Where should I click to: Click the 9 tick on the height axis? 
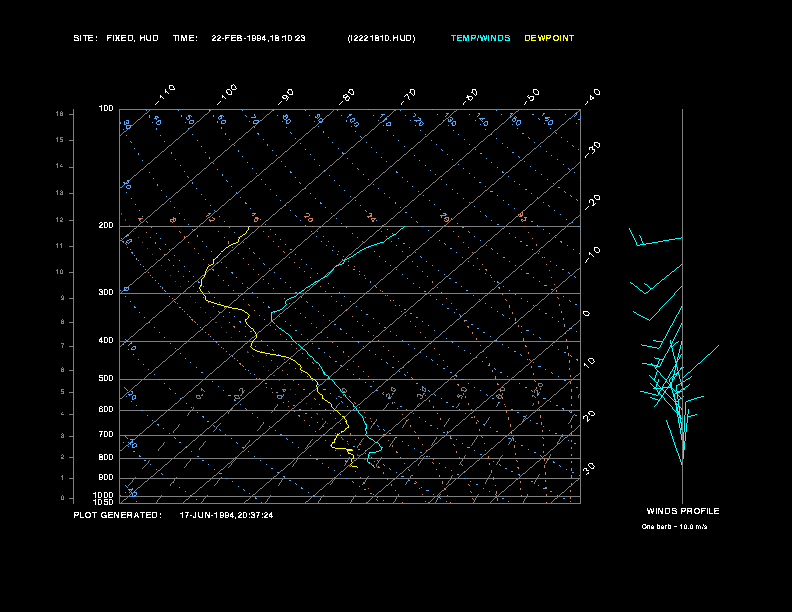(x=63, y=298)
